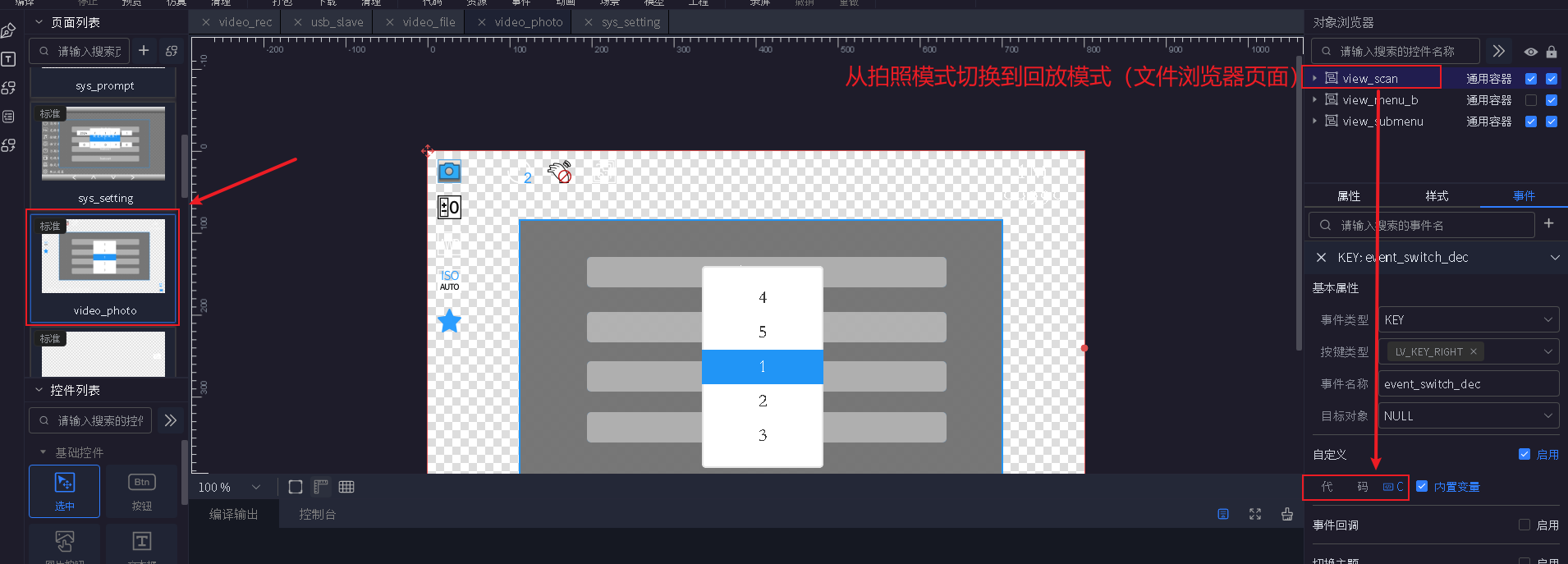Open the list-style icon in left sidebar
Viewport: 1568px width, 564px height.
pos(8,117)
